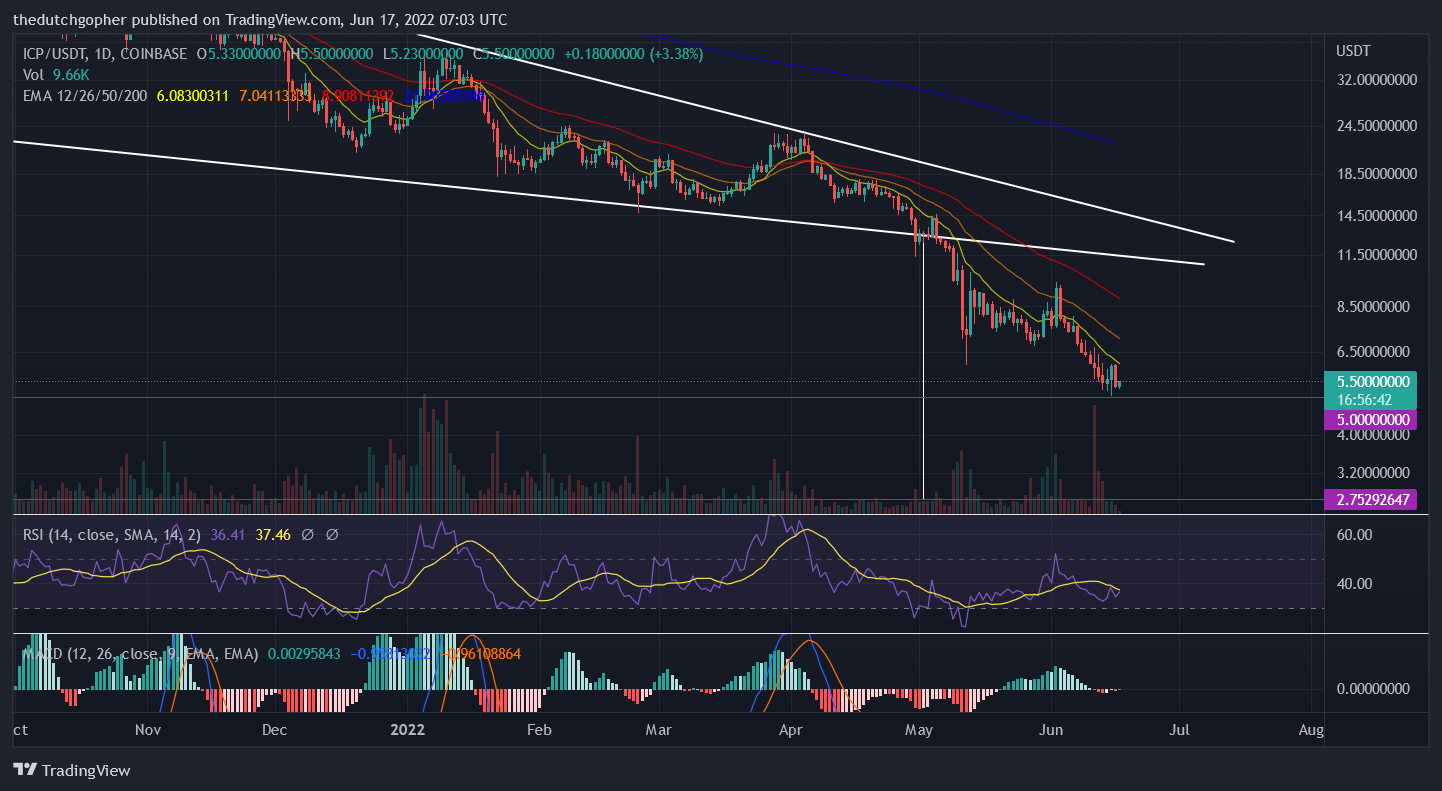Click the Apr label on time axis
This screenshot has width=1442, height=791.
pos(790,731)
